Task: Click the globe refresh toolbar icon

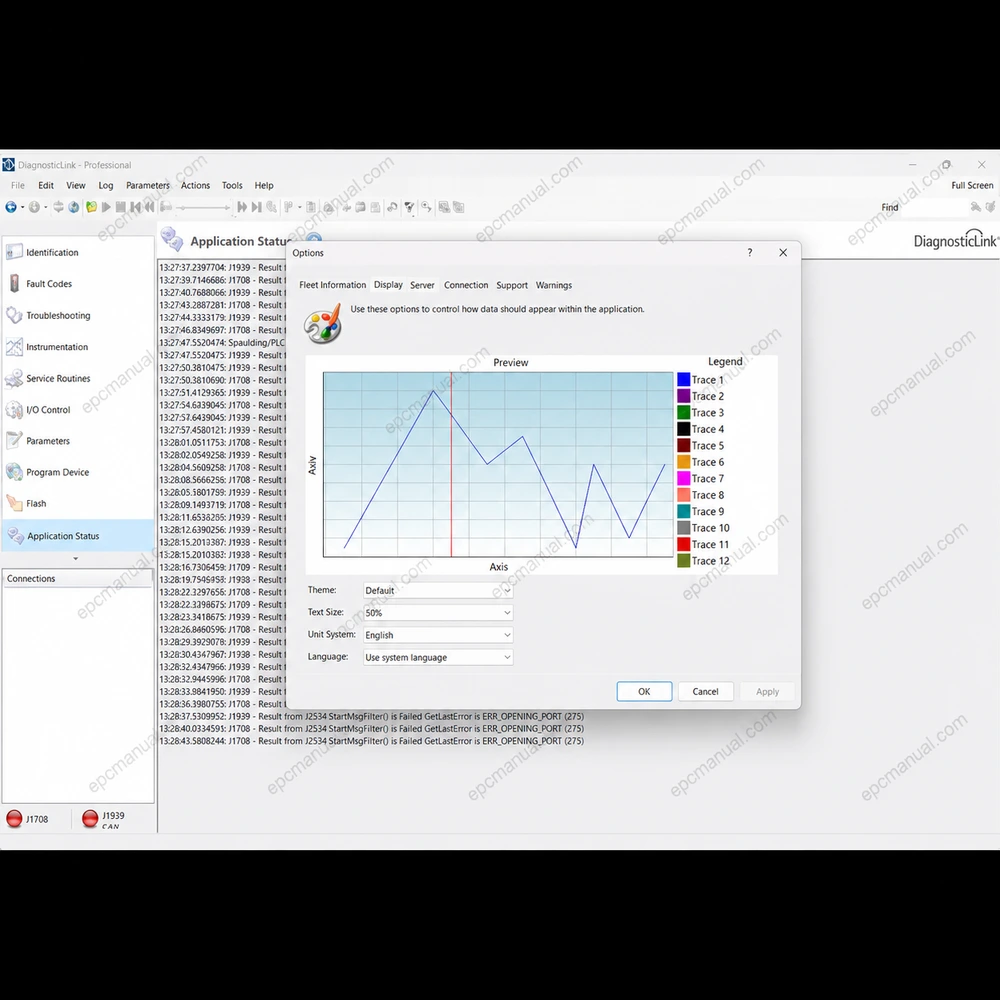Action: pos(74,207)
